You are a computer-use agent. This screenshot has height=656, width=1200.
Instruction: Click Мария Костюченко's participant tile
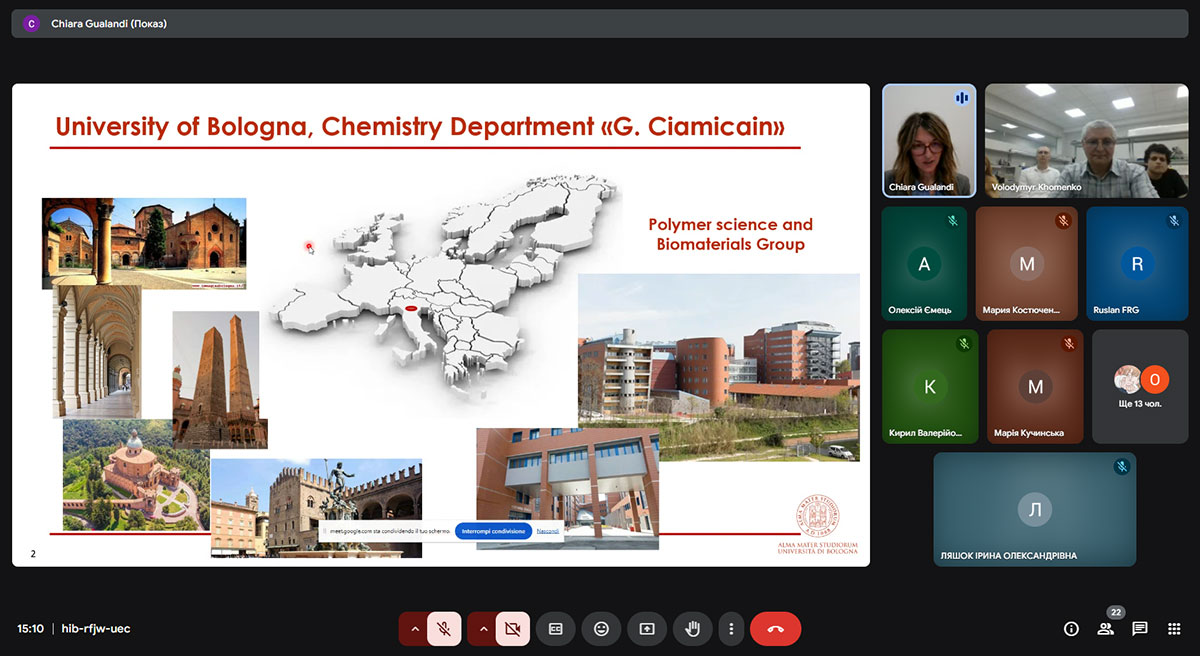coord(1027,264)
